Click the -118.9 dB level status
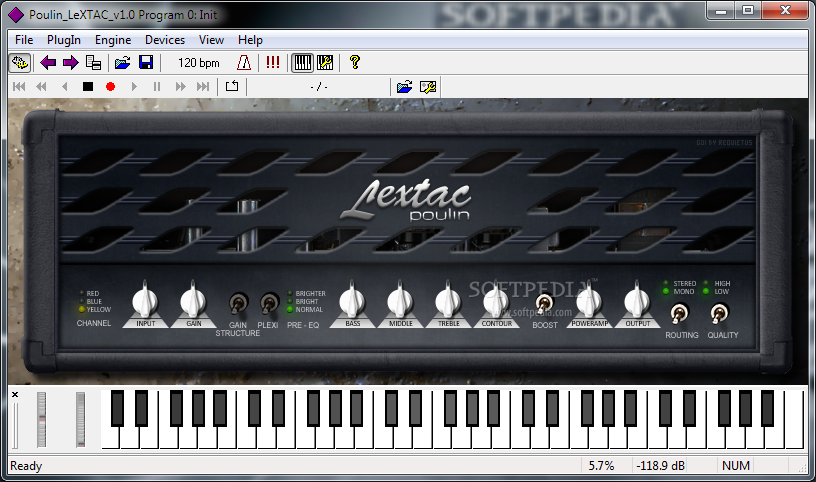The height and width of the screenshot is (482, 816). pyautogui.click(x=660, y=465)
